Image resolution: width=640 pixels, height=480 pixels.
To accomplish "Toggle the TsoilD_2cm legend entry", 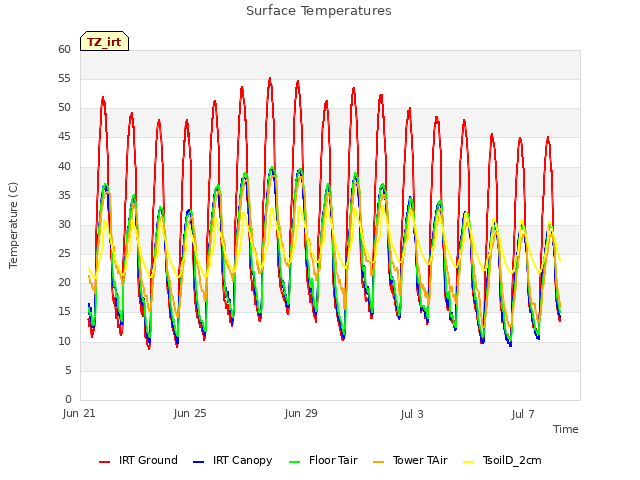I will (x=502, y=460).
